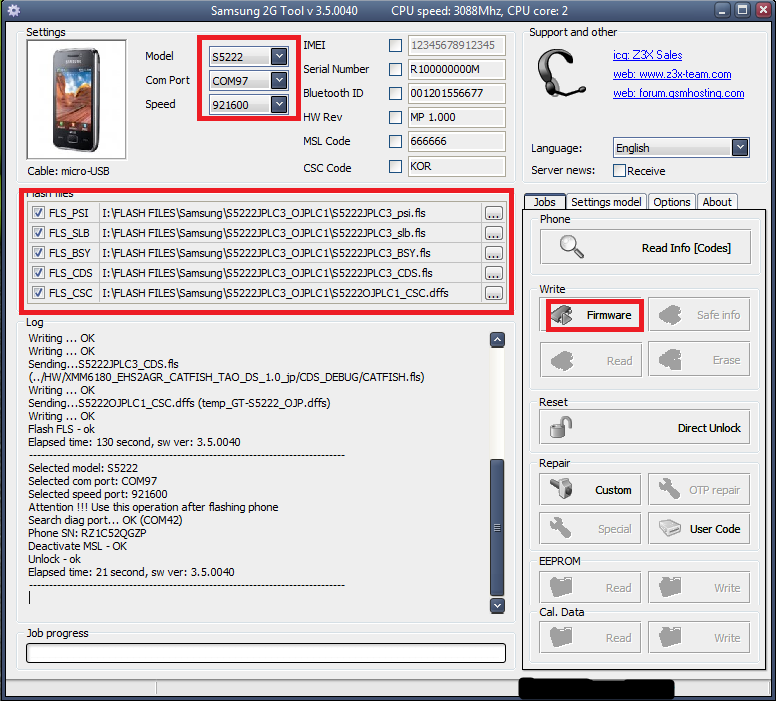The image size is (776, 701).
Task: Click the CSC Code field KOR
Action: pos(456,166)
